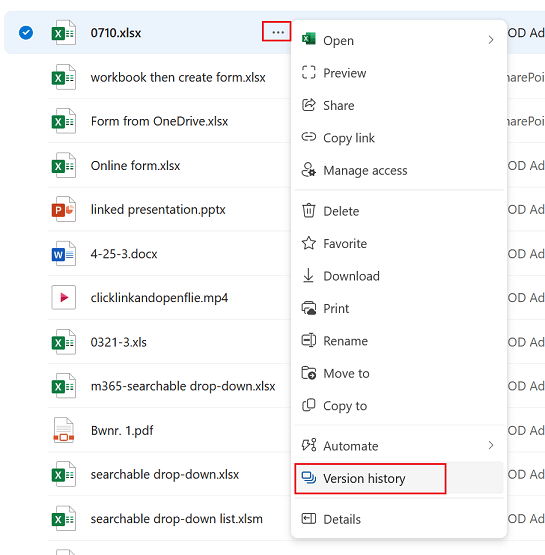Choose Print in the context menu
The width and height of the screenshot is (545, 555).
(399, 308)
